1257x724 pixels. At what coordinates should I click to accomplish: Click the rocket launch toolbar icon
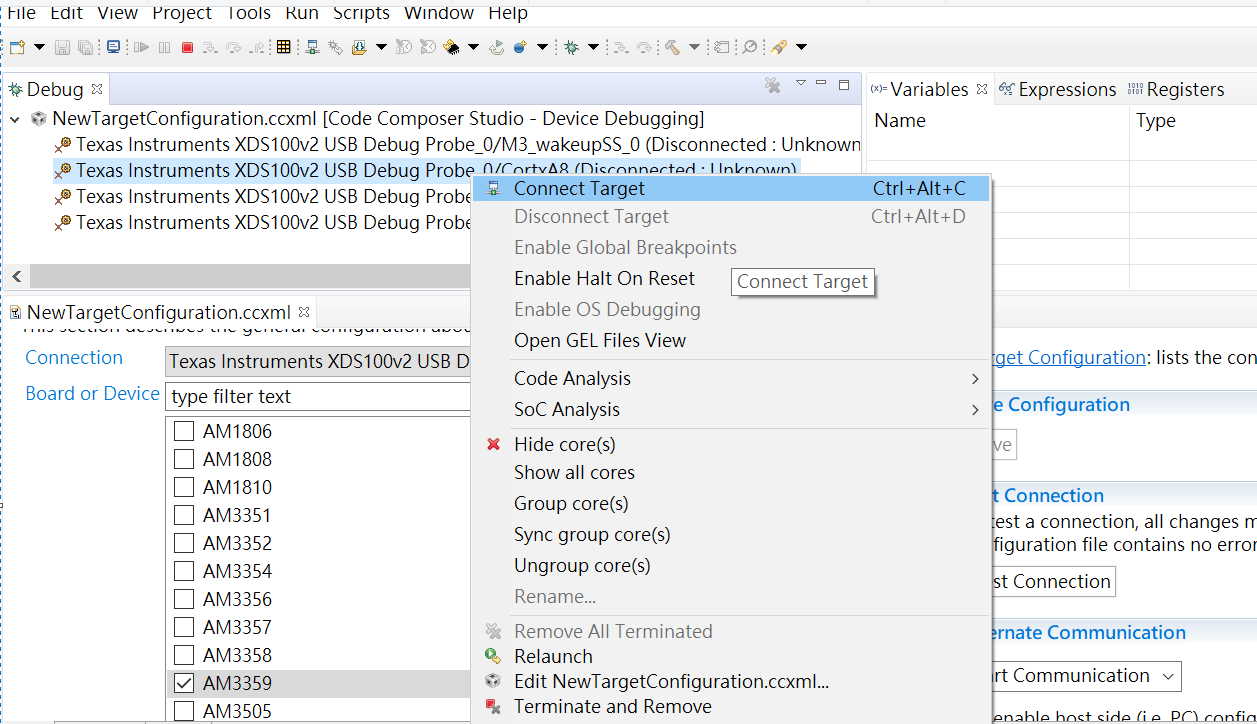coord(777,47)
